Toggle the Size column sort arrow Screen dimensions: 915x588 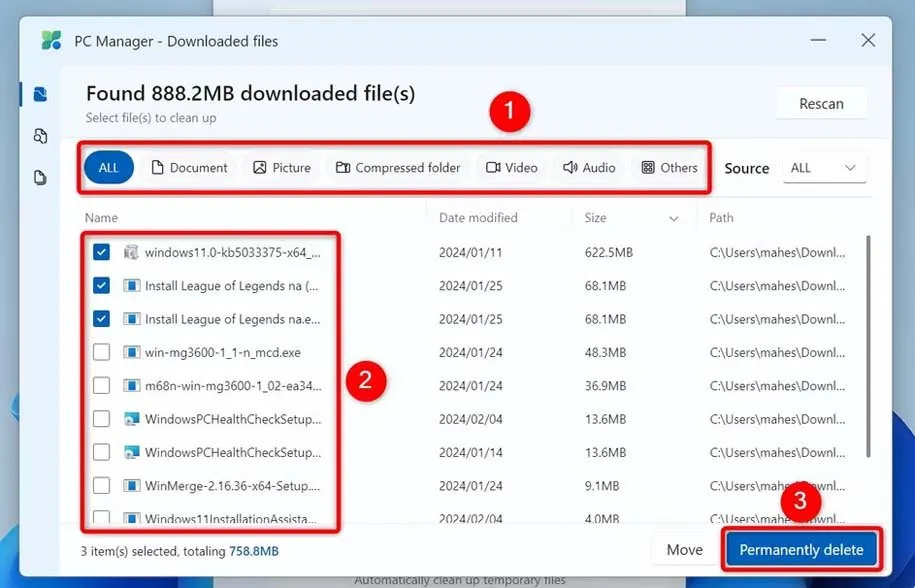pos(674,218)
